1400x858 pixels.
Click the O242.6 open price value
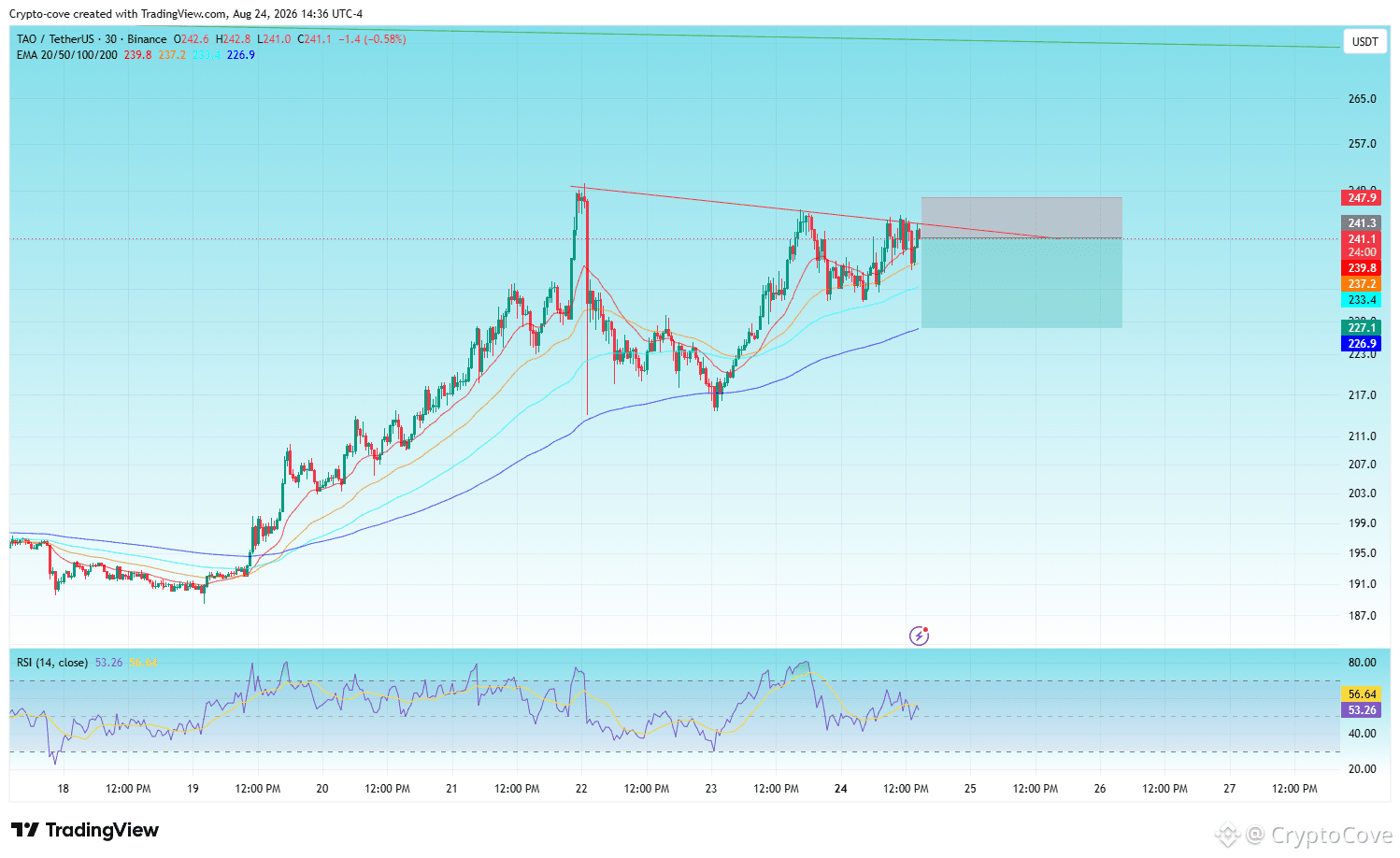tap(192, 39)
